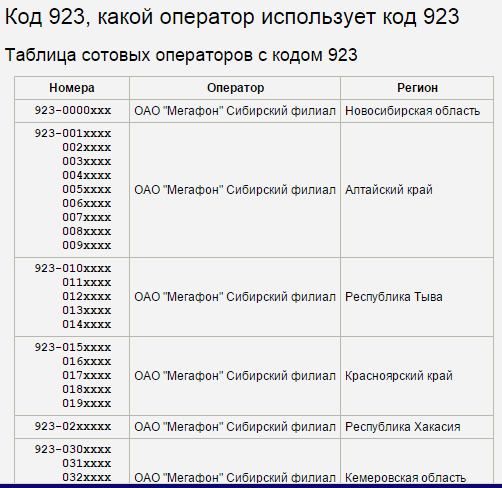Select number cell '923-0000xxx'
Viewport: 502px width, 488px height.
click(73, 110)
